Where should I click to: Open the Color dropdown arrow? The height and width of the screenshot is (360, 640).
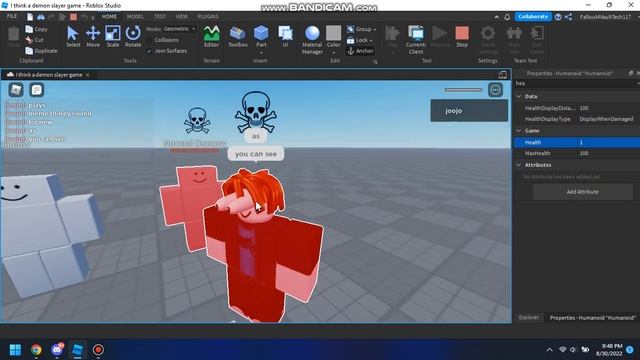[x=333, y=53]
